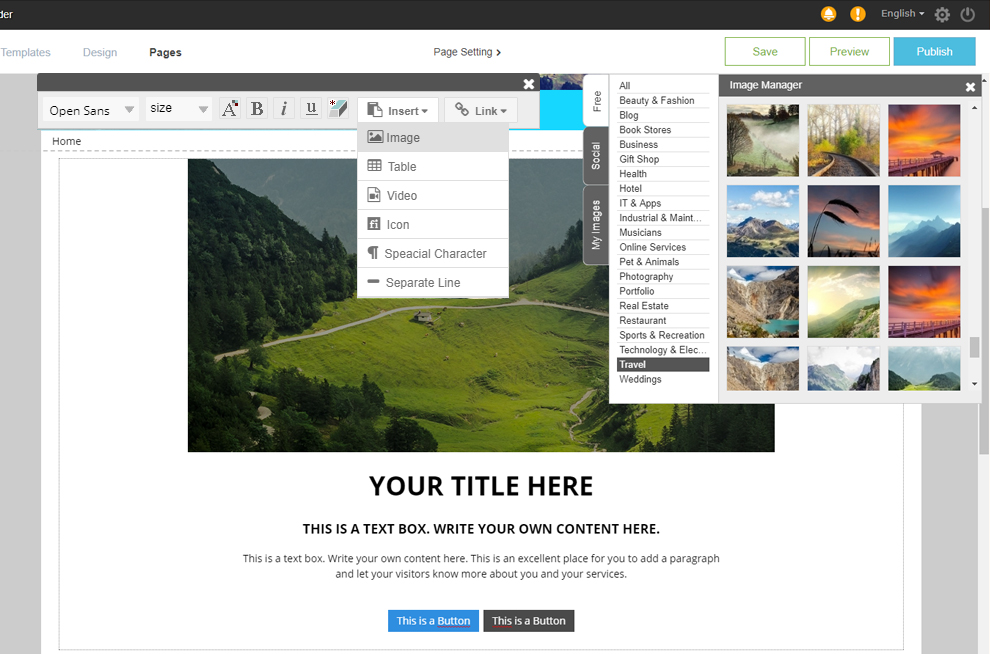
Task: Click the Publish button
Action: tap(934, 52)
